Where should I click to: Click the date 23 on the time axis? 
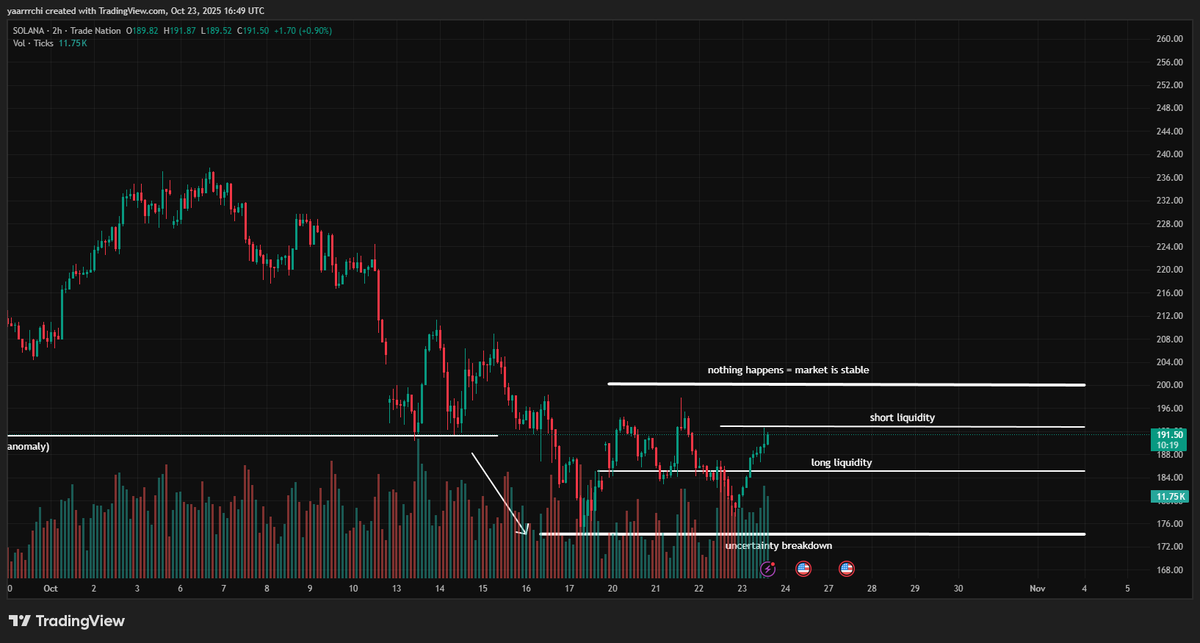click(742, 589)
